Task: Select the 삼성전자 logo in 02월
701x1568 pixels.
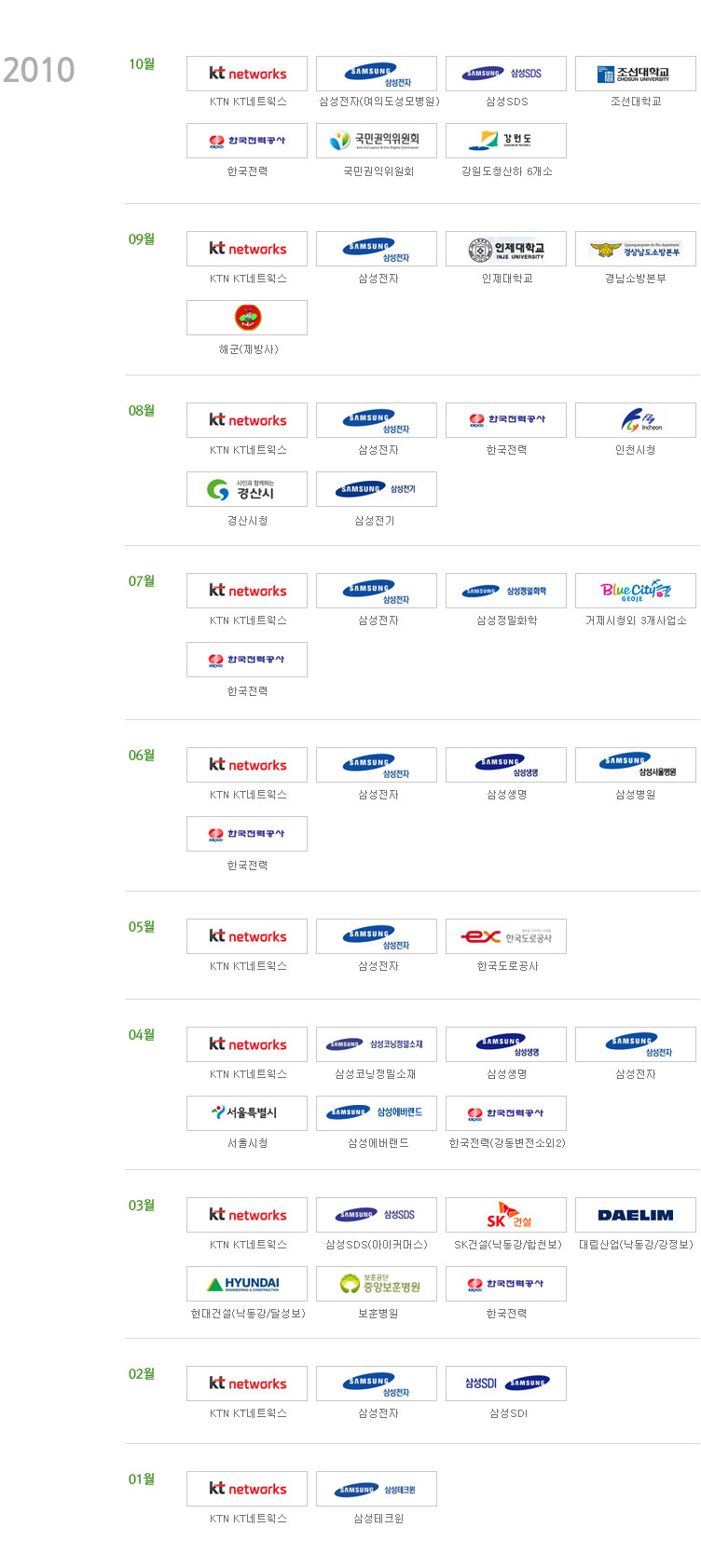Action: pos(377,1384)
